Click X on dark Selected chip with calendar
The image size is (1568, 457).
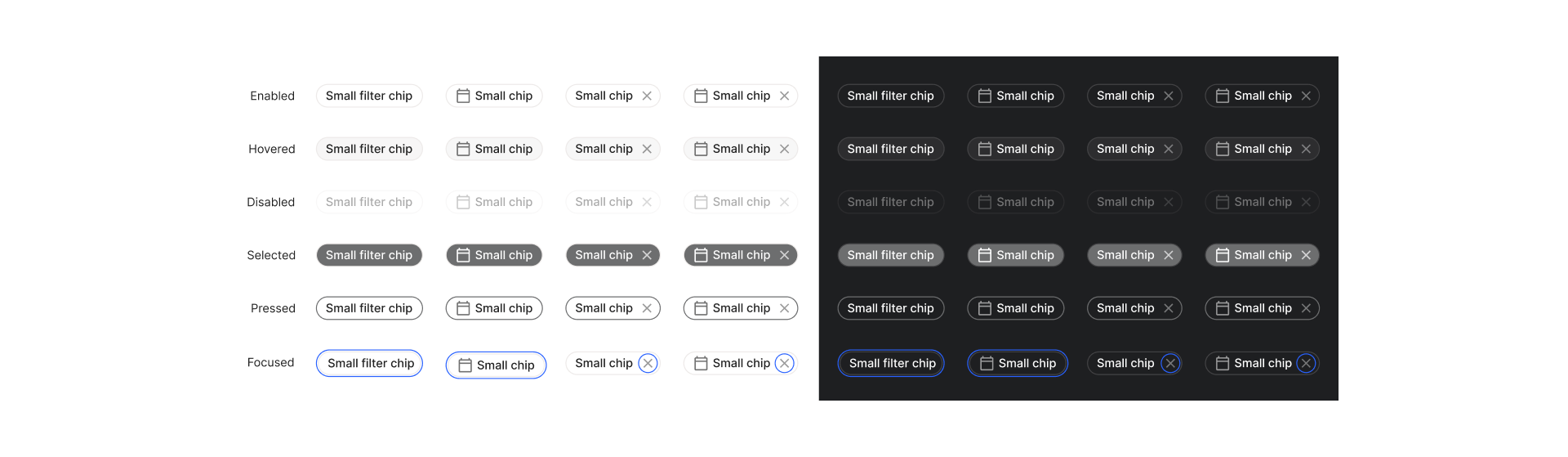coord(1306,255)
